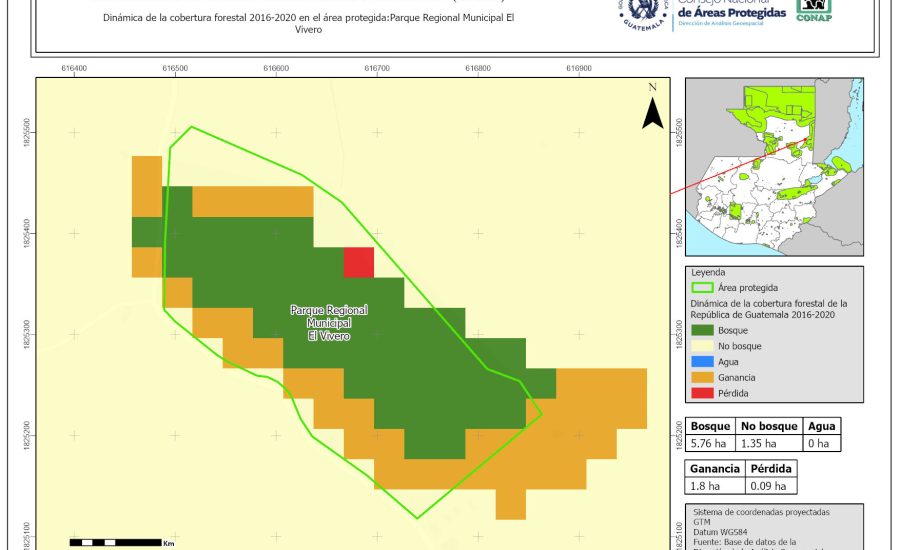Click the CONAP logo in the header
Image resolution: width=900 pixels, height=550 pixels.
tap(813, 10)
